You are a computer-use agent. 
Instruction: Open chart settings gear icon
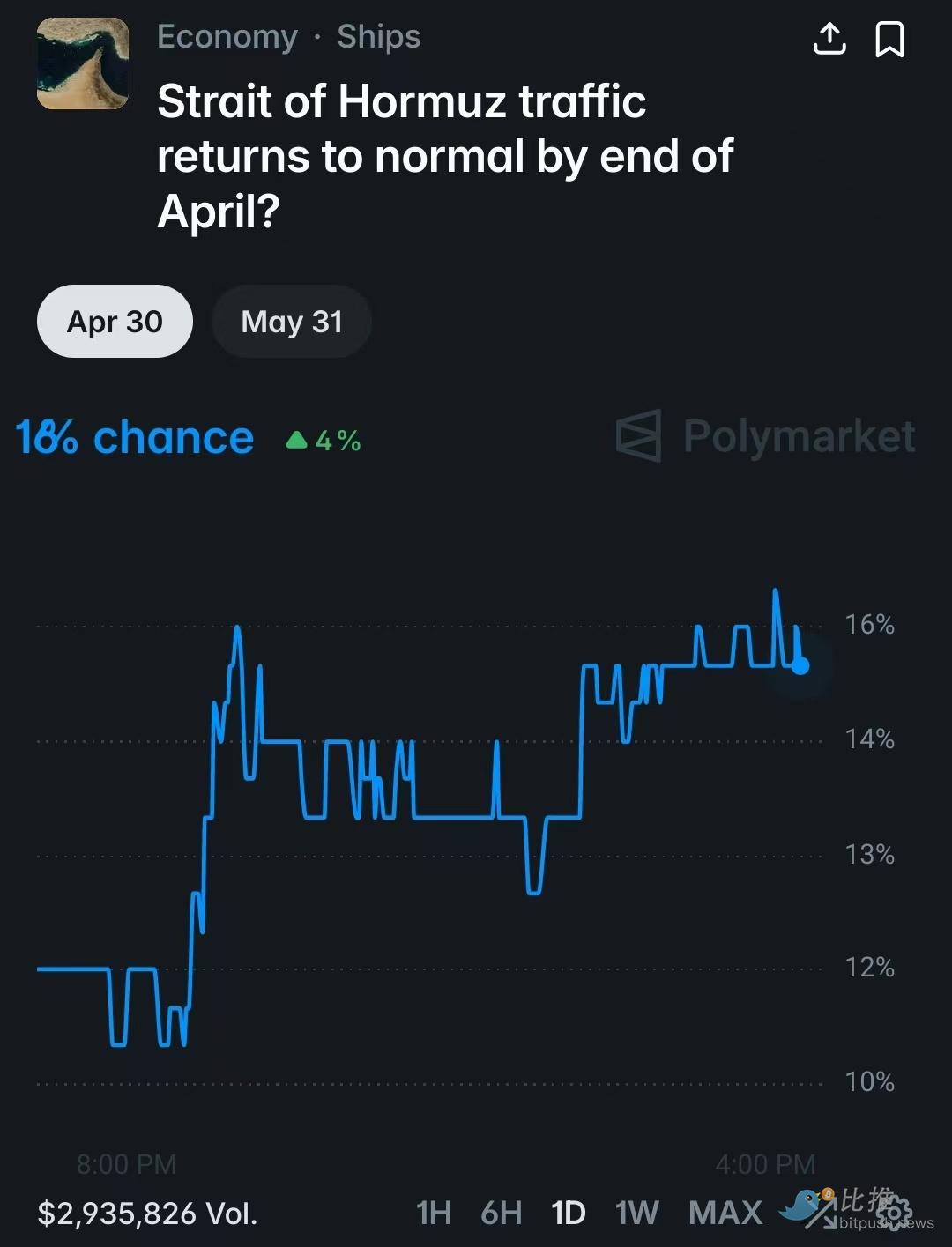pos(893,1213)
